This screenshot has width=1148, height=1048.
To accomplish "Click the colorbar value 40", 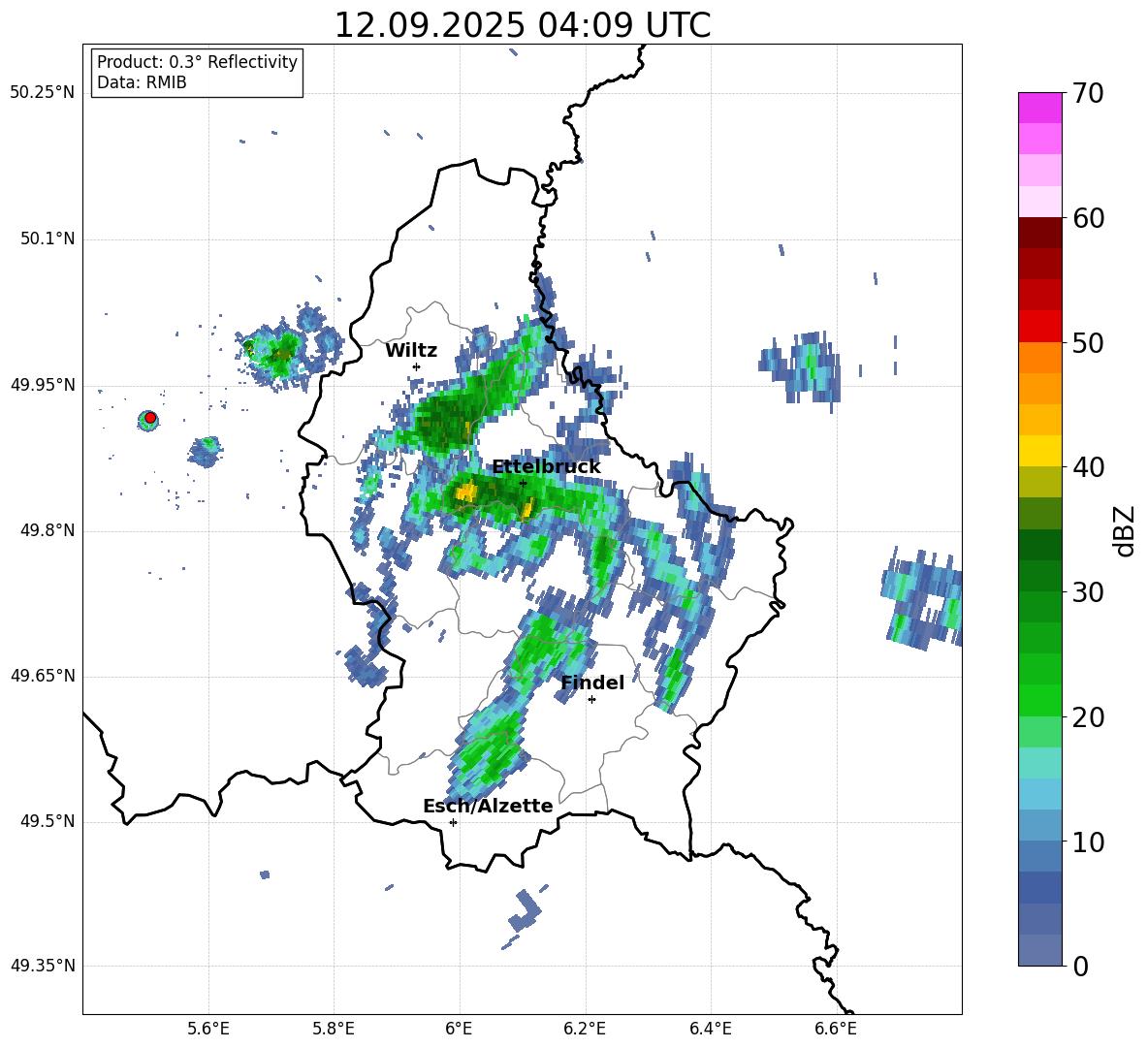I will 1088,467.
